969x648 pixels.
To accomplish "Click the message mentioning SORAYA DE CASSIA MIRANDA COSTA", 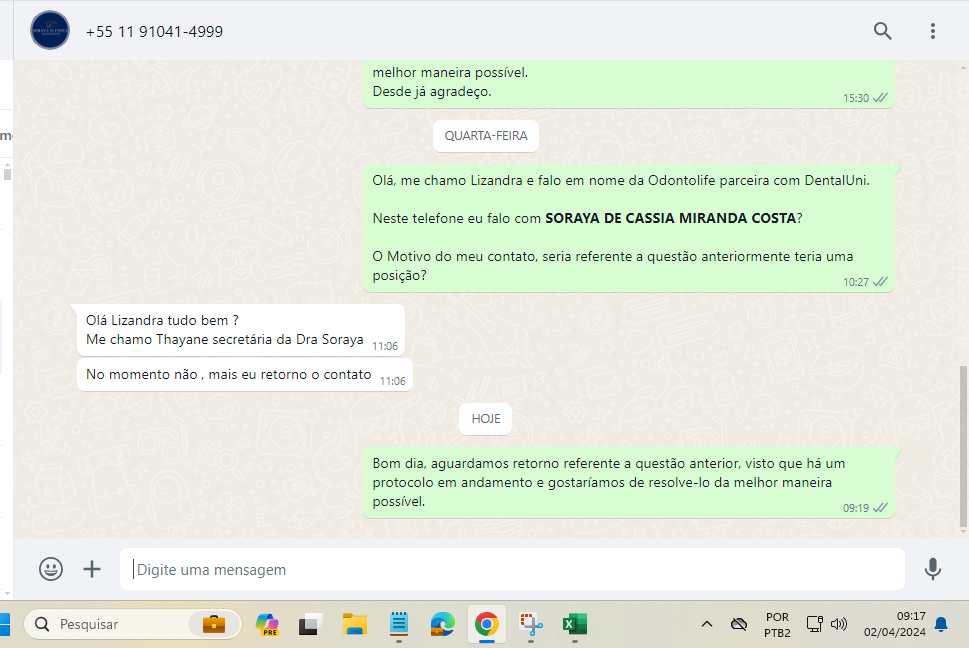I will (629, 228).
